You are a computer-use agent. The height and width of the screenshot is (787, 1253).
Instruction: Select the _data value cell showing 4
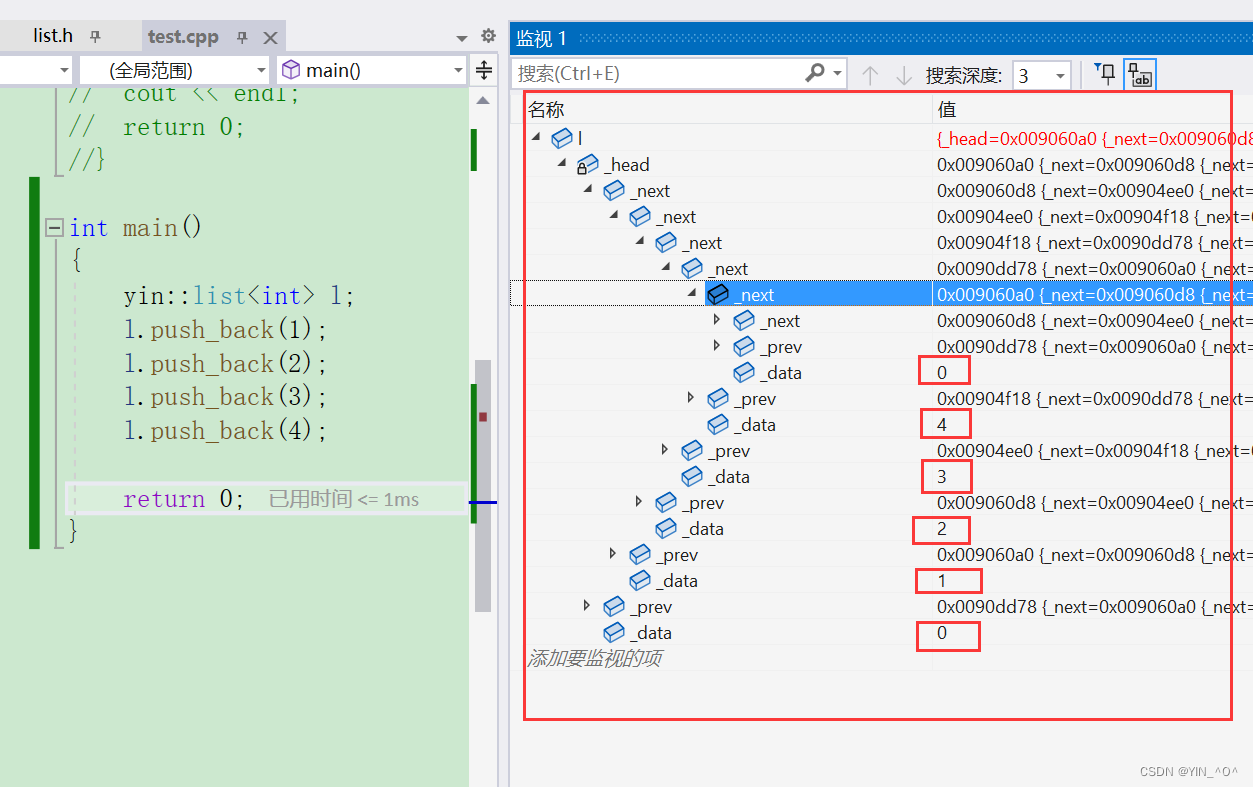coord(942,424)
